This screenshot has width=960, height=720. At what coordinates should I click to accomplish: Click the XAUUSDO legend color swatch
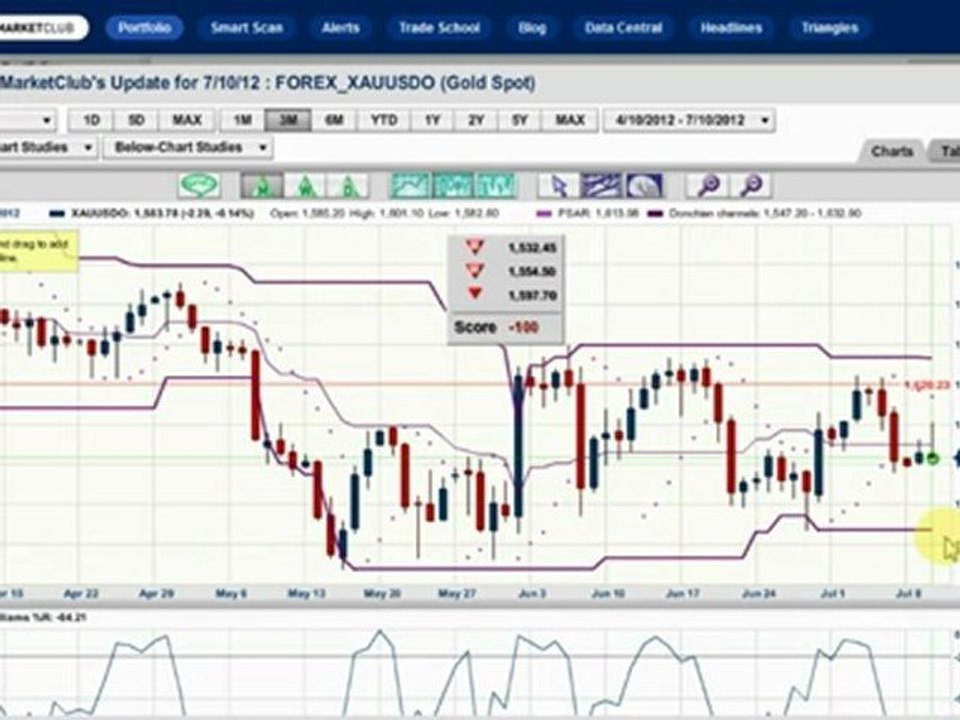point(57,214)
